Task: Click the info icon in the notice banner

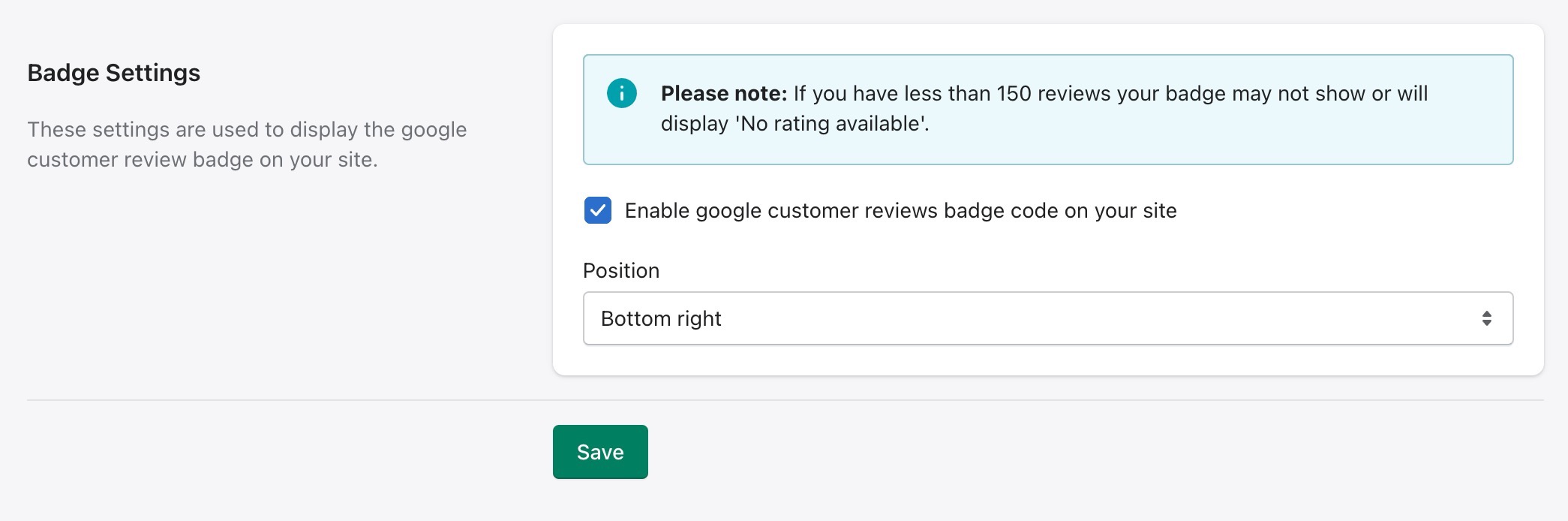Action: point(621,94)
